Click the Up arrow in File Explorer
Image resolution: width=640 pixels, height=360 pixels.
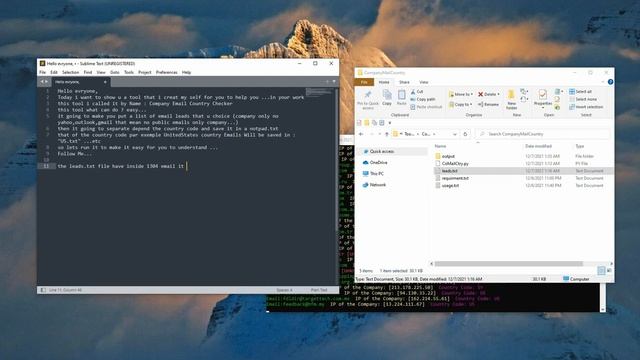tap(387, 134)
